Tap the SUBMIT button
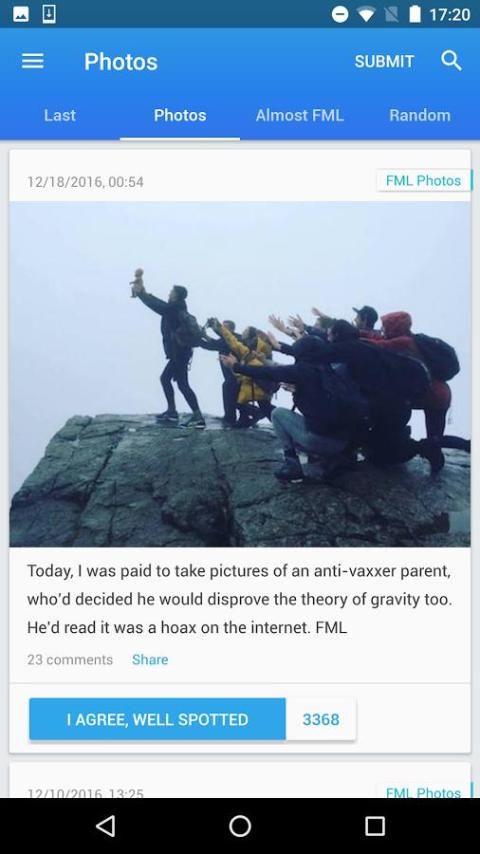The width and height of the screenshot is (480, 854). coord(384,62)
